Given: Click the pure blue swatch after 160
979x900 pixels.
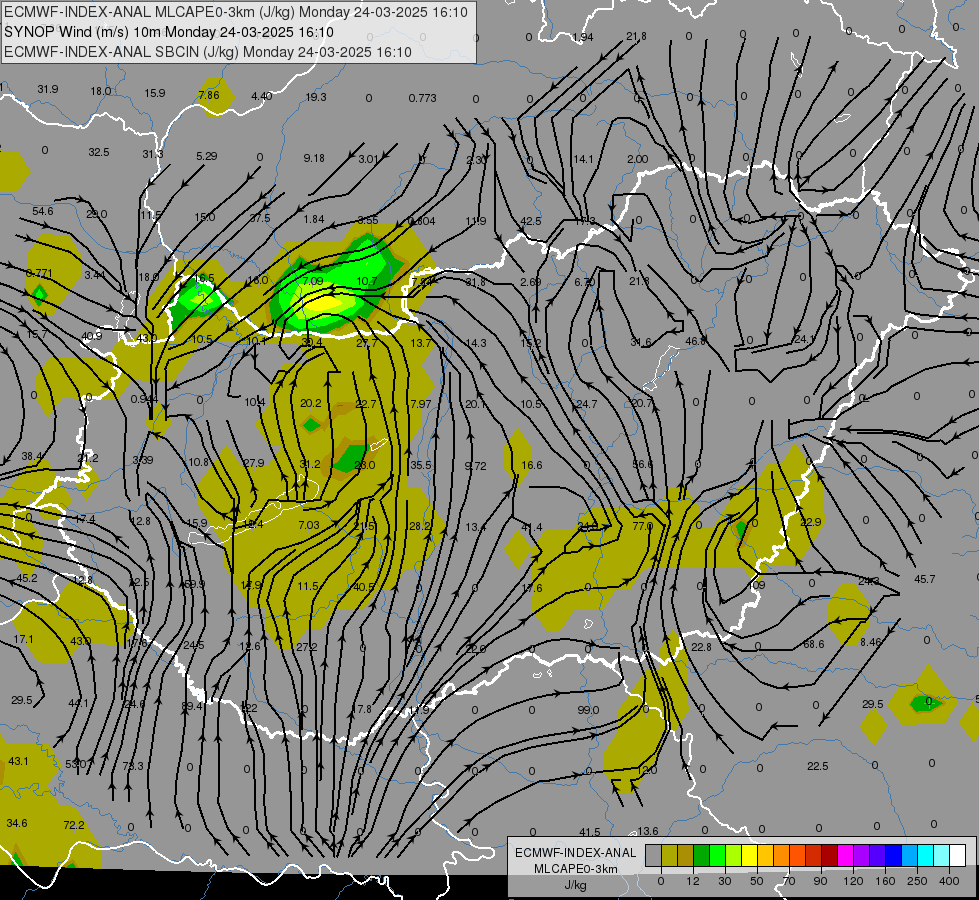Looking at the screenshot, I should [893, 855].
